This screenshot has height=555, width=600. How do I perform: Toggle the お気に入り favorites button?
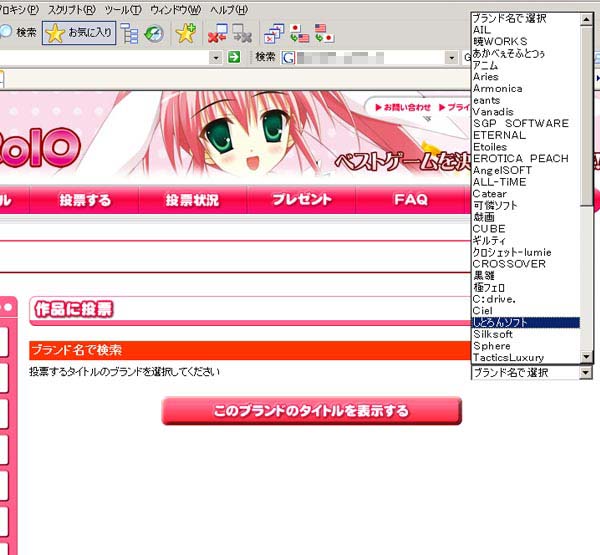[x=79, y=33]
